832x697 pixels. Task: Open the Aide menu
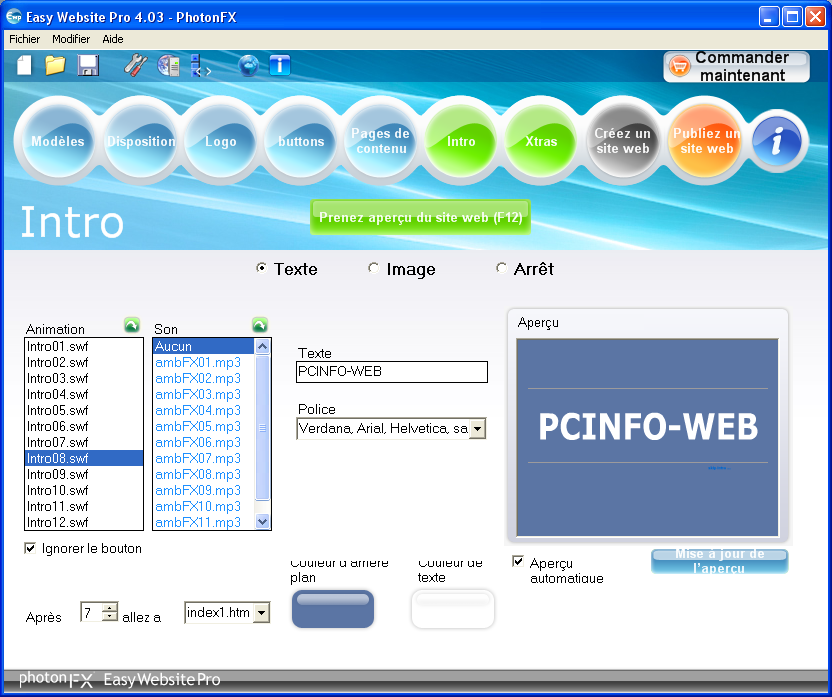point(113,39)
